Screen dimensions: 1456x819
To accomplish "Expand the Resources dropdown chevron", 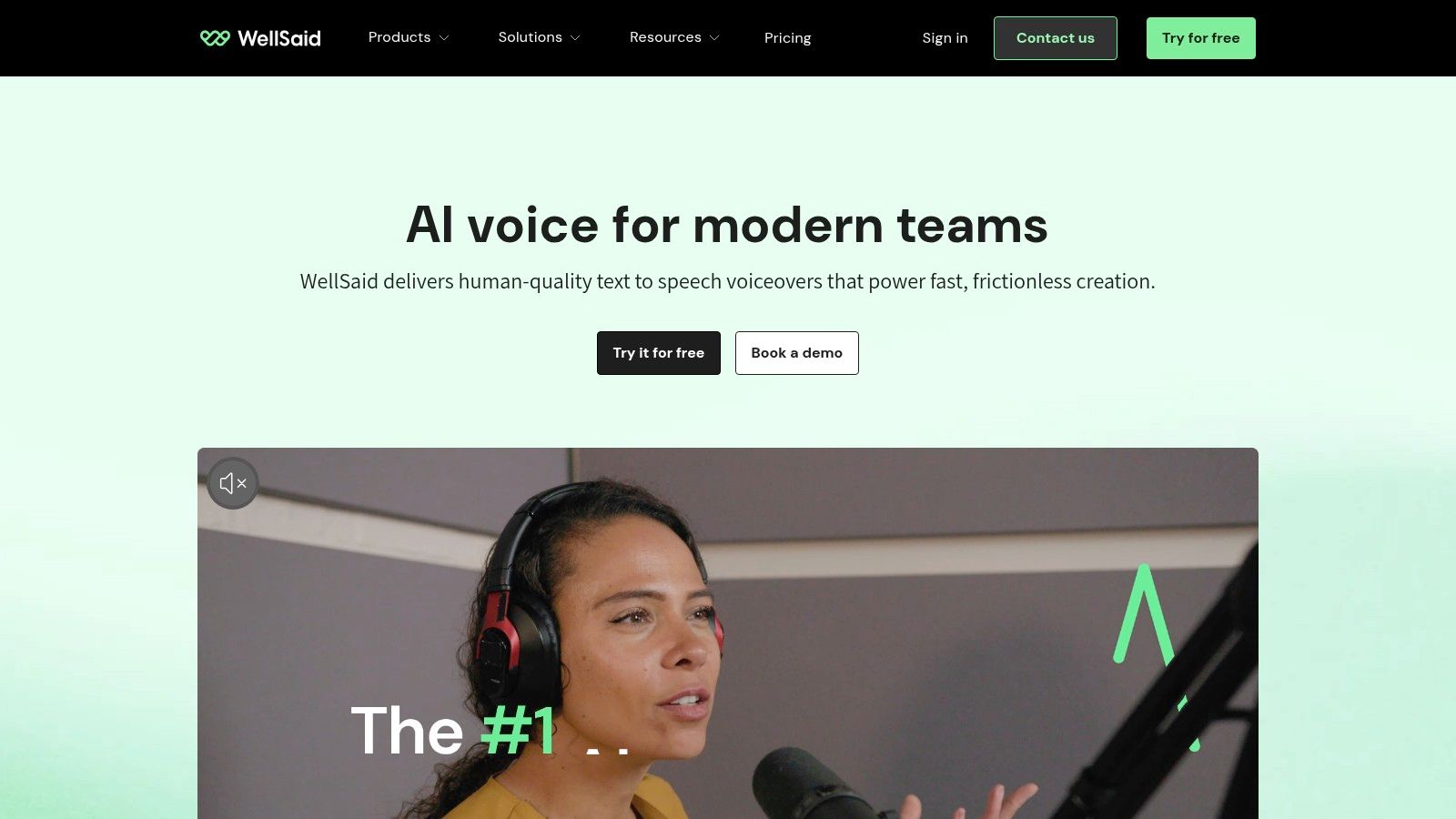I will coord(714,38).
